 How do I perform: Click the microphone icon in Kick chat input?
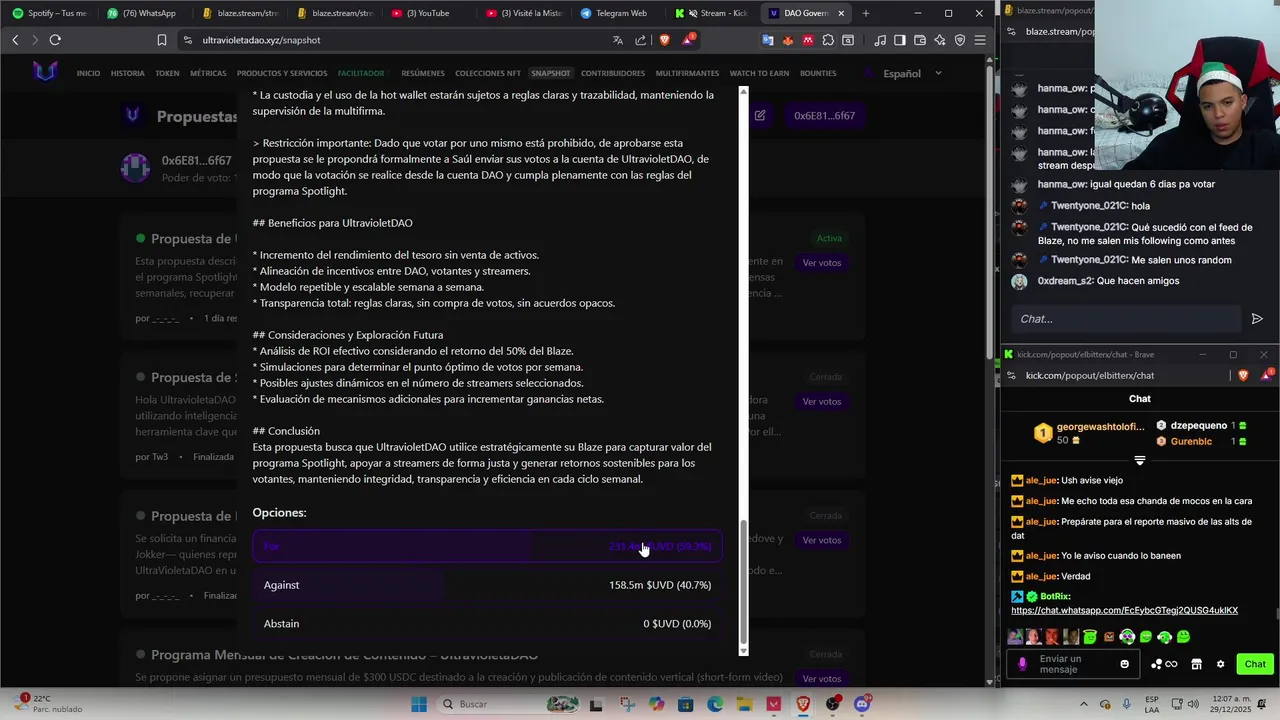pyautogui.click(x=1022, y=664)
